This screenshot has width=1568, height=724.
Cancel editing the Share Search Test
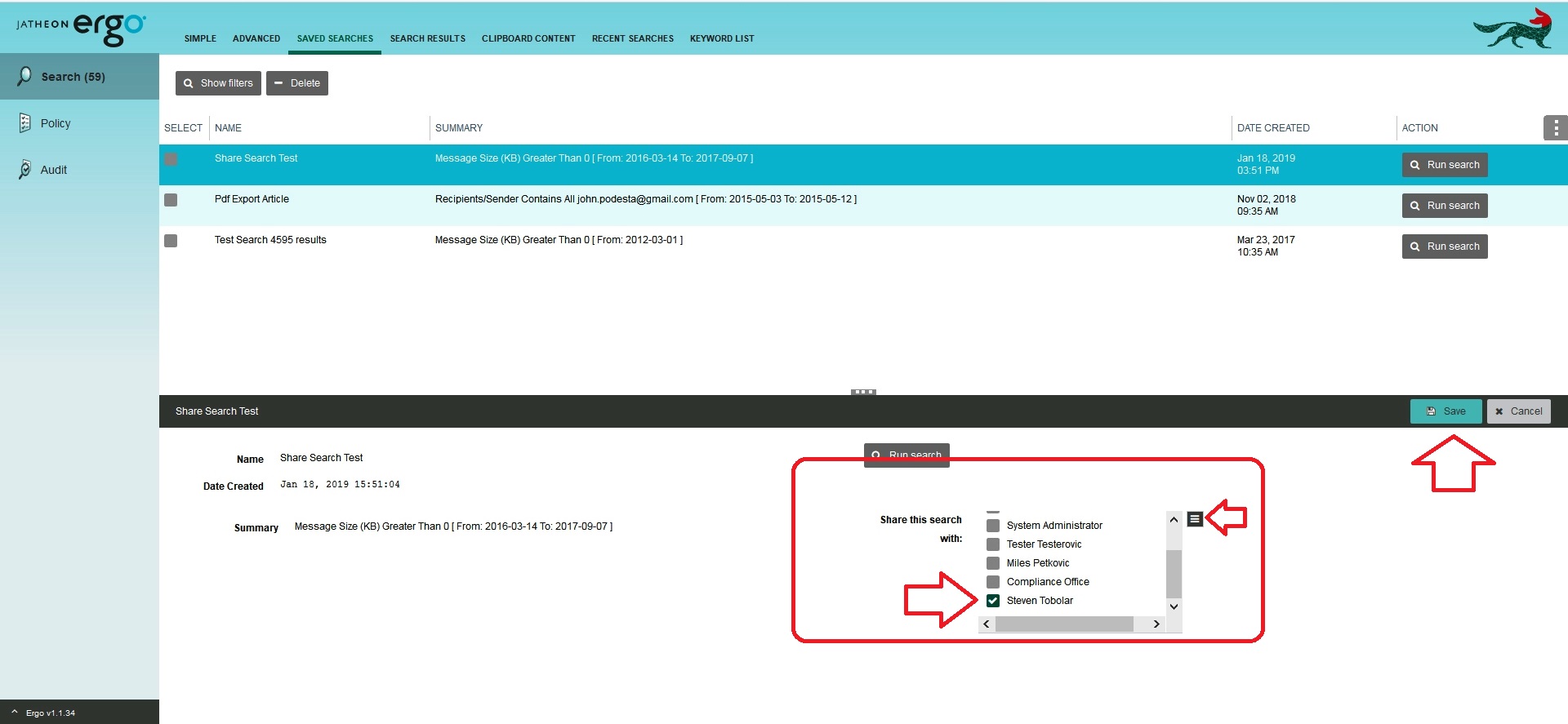1518,411
